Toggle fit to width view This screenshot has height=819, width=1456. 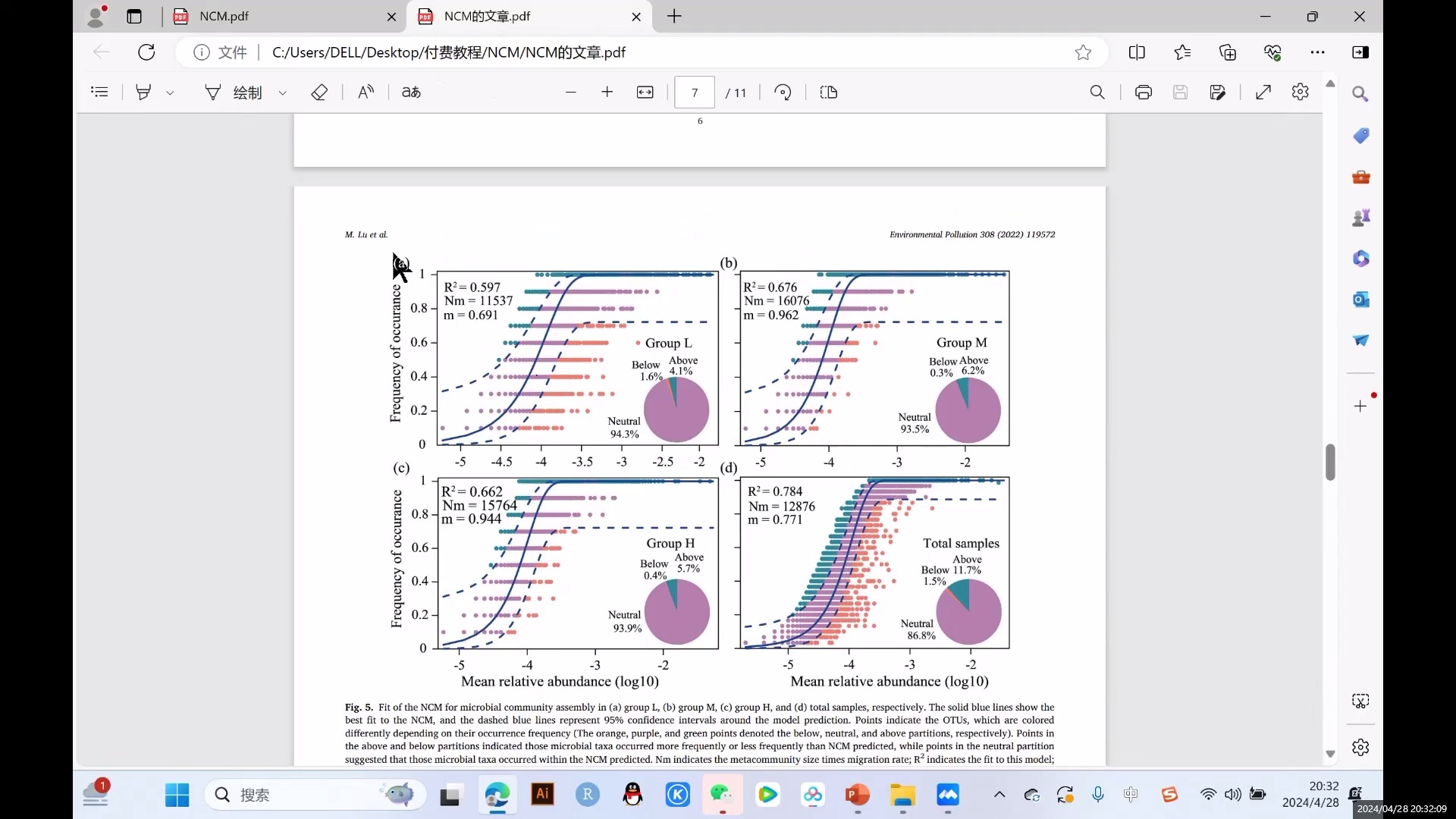[x=645, y=93]
